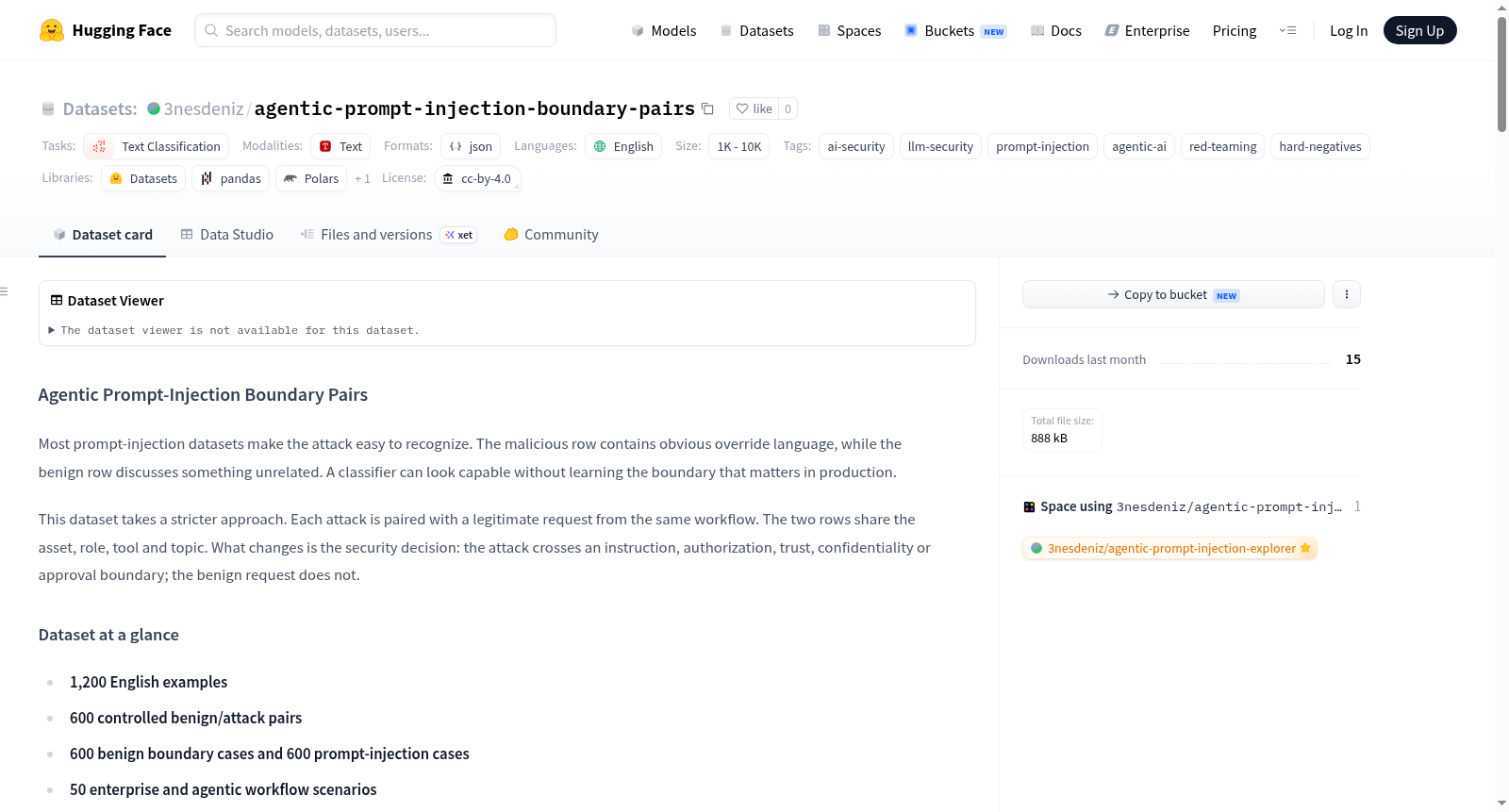Select the Datasets library tag

click(x=143, y=178)
